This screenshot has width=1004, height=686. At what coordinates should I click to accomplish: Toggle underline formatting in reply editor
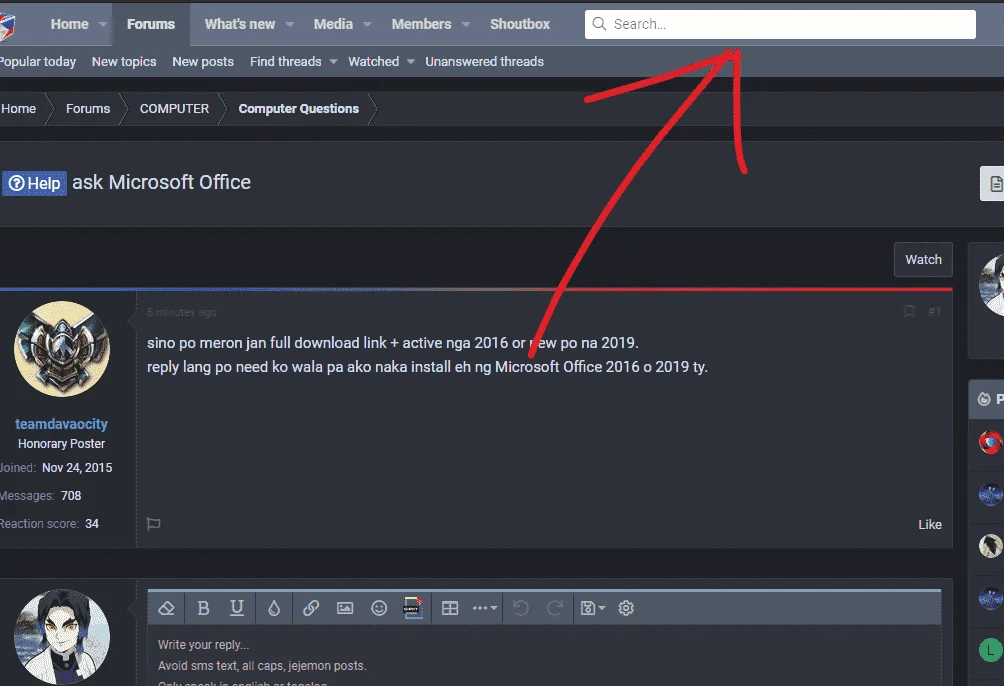[237, 608]
